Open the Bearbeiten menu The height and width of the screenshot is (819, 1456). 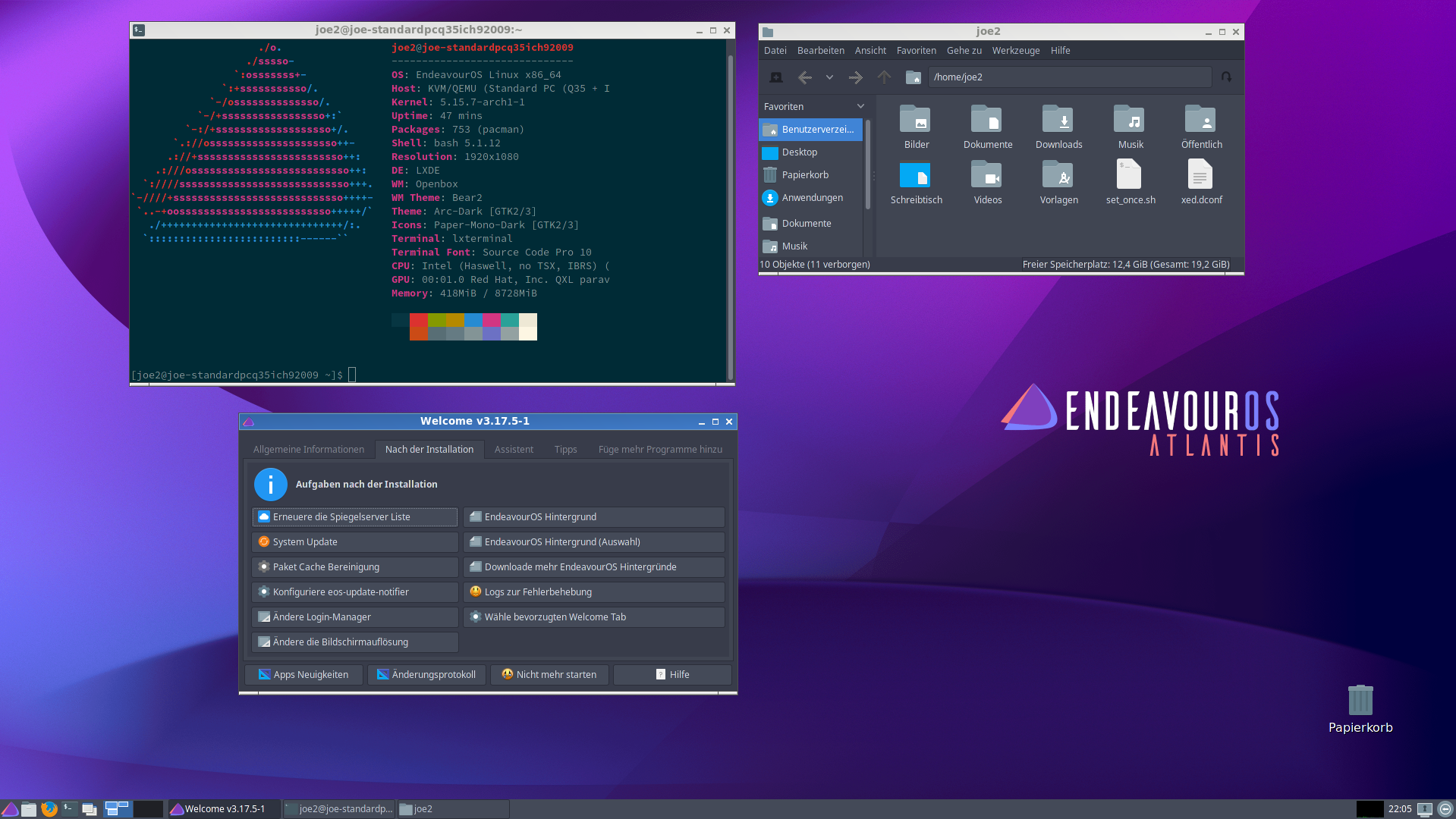point(820,51)
